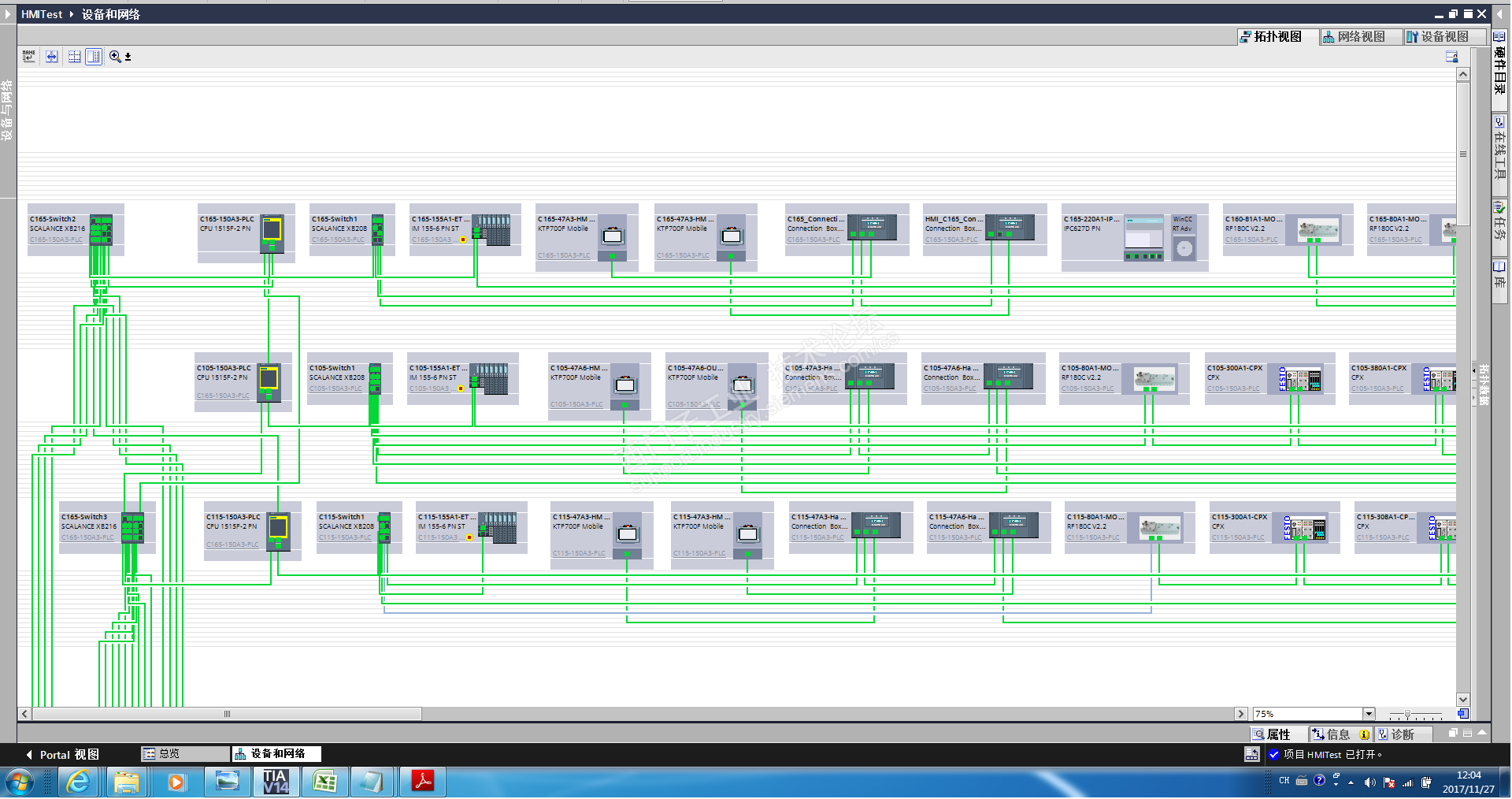Open the 75% zoom level dropdown
The height and width of the screenshot is (799, 1512).
pyautogui.click(x=1369, y=714)
